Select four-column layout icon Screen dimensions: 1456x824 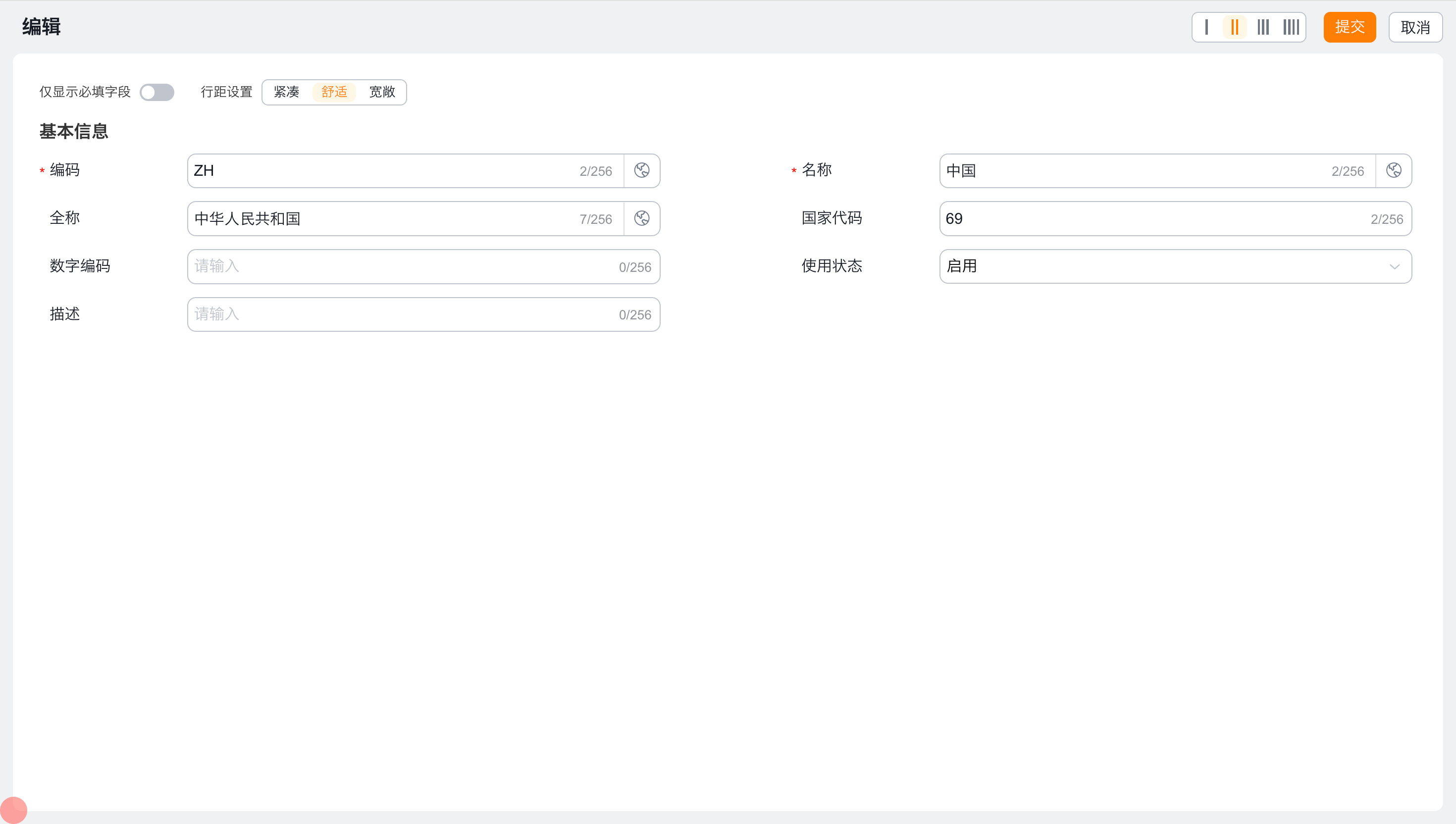click(1291, 27)
